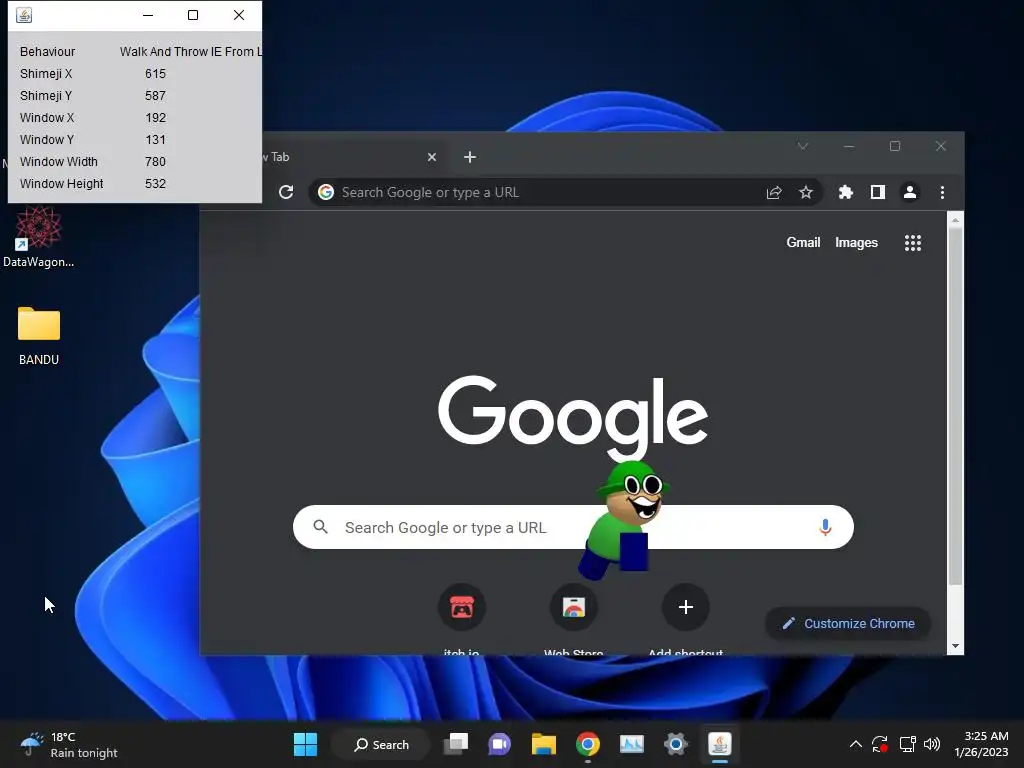Open sync status tray icon
This screenshot has height=768, width=1024.
pos(880,744)
